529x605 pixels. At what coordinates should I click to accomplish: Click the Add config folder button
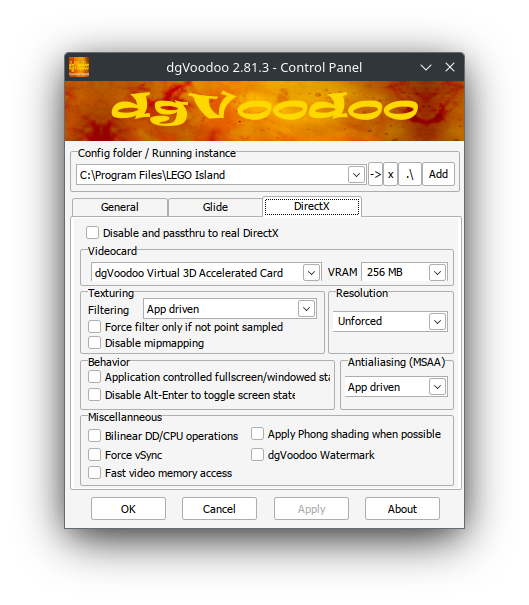pyautogui.click(x=438, y=174)
